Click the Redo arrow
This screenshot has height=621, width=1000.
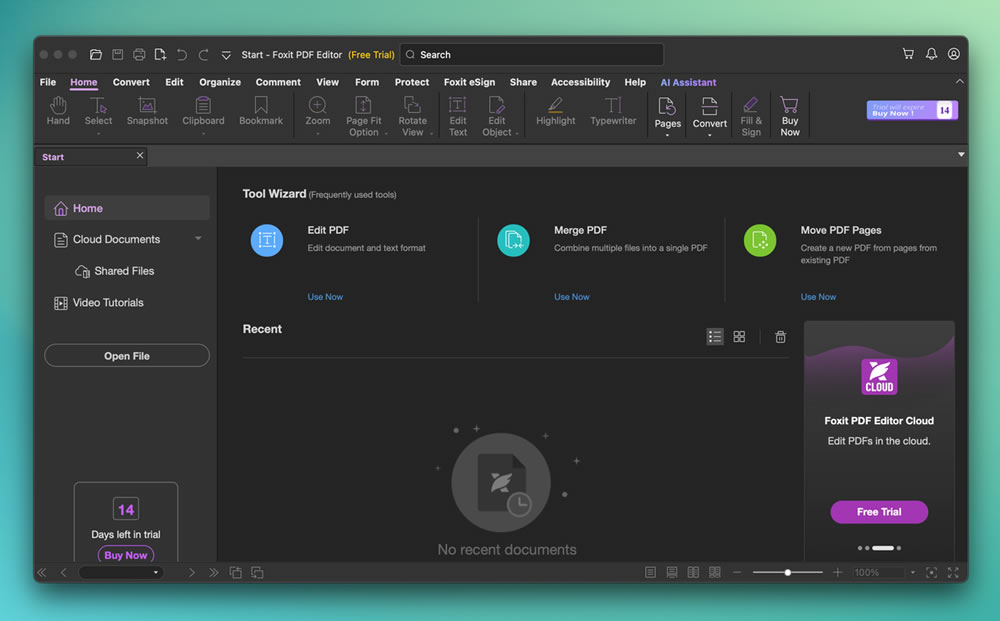(x=203, y=55)
